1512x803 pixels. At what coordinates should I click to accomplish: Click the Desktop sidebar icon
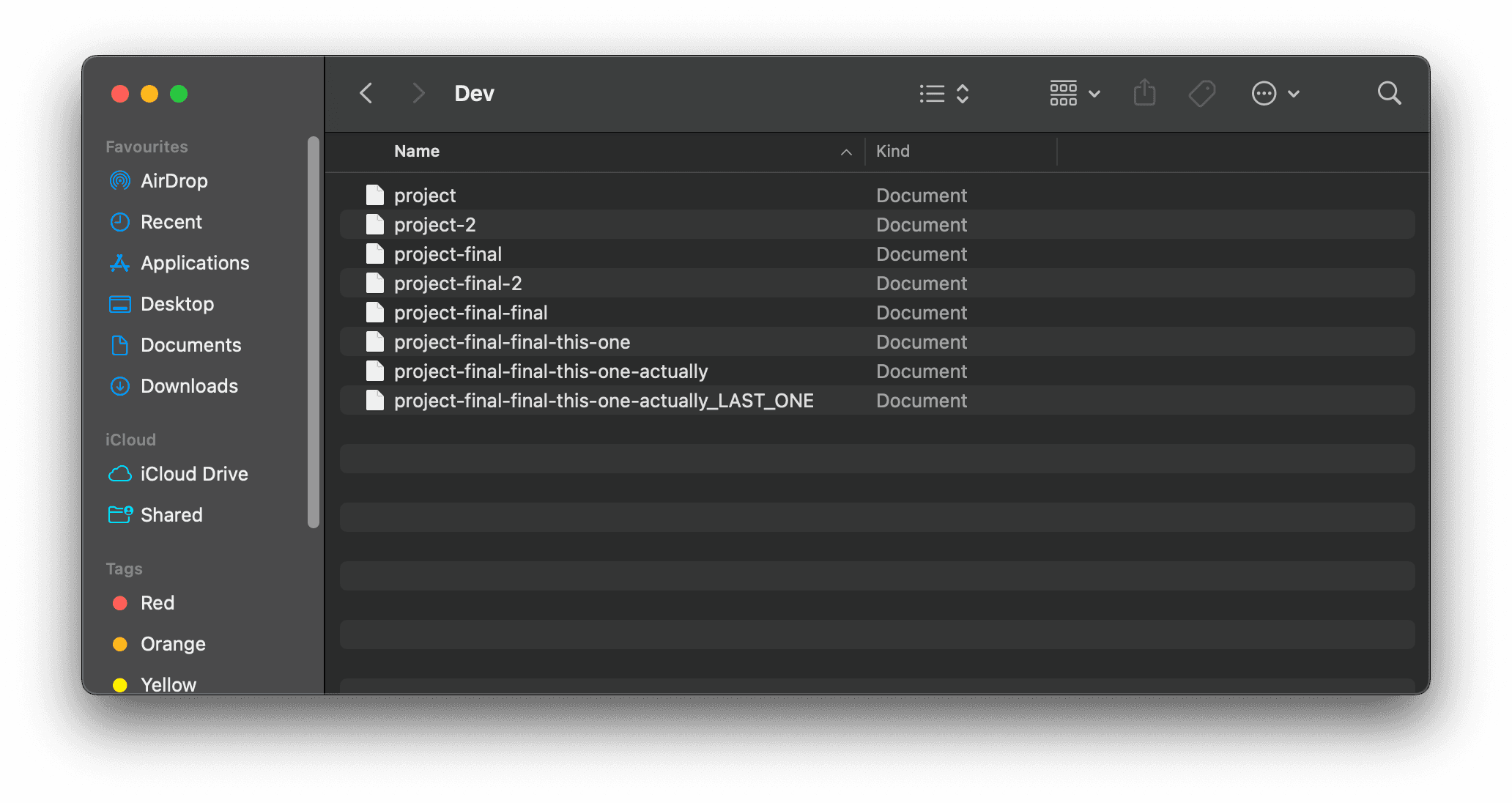119,303
